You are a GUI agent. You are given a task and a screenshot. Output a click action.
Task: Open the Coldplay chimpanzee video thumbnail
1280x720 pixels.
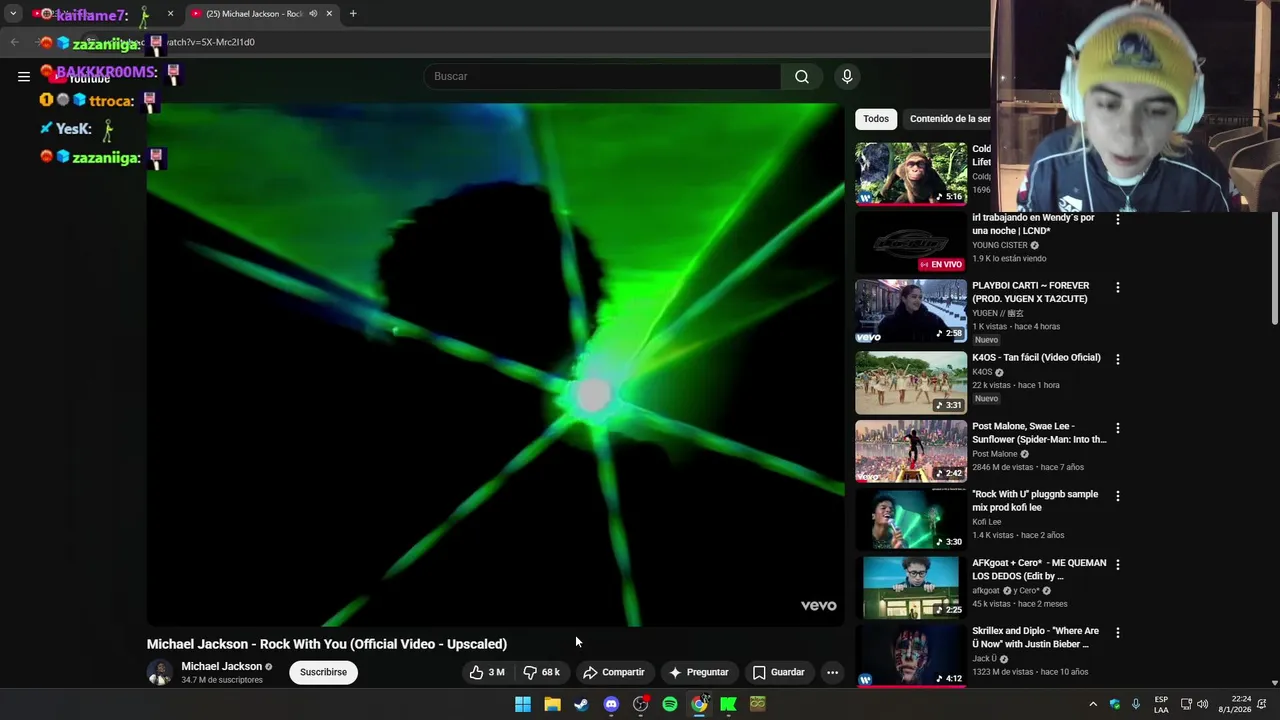click(x=911, y=173)
